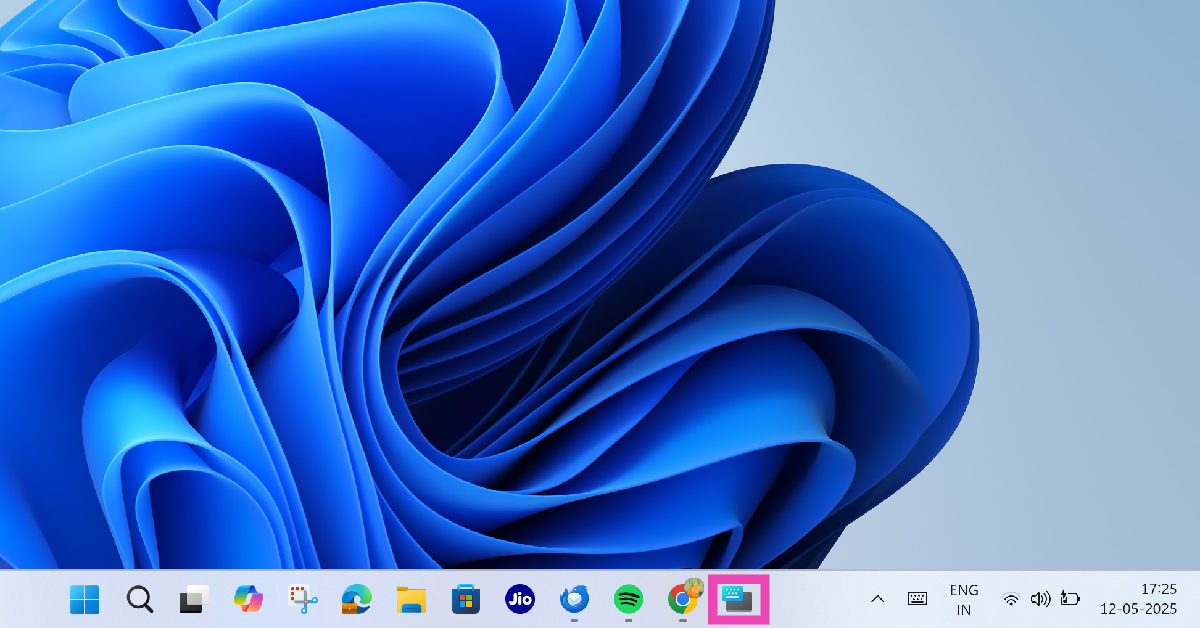The height and width of the screenshot is (628, 1200).
Task: Click the highlighted touch keyboard taskbar icon
Action: point(737,600)
